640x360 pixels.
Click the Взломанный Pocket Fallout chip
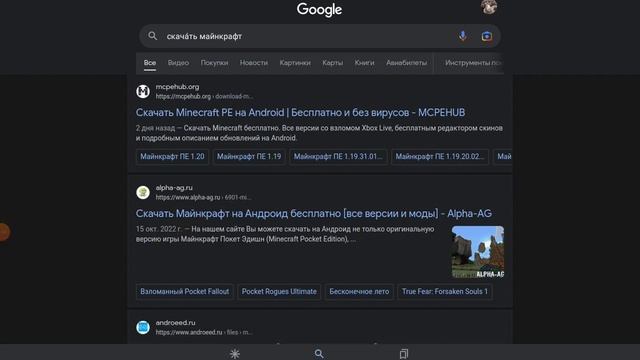[184, 292]
